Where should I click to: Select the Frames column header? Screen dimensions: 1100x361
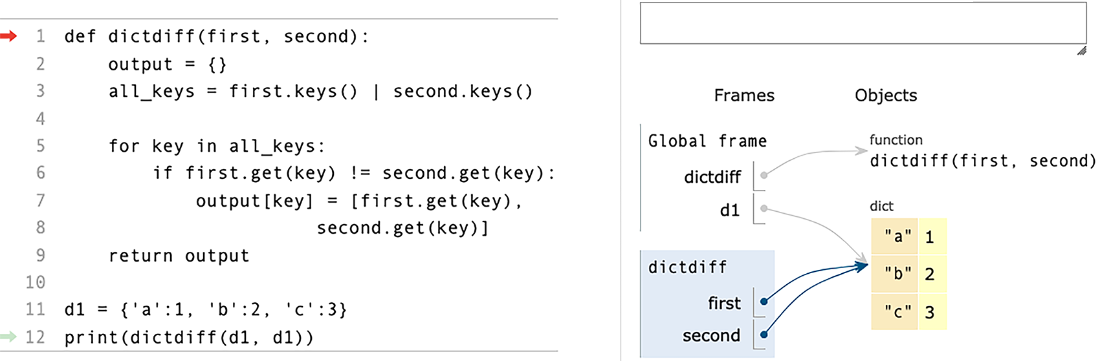point(744,95)
